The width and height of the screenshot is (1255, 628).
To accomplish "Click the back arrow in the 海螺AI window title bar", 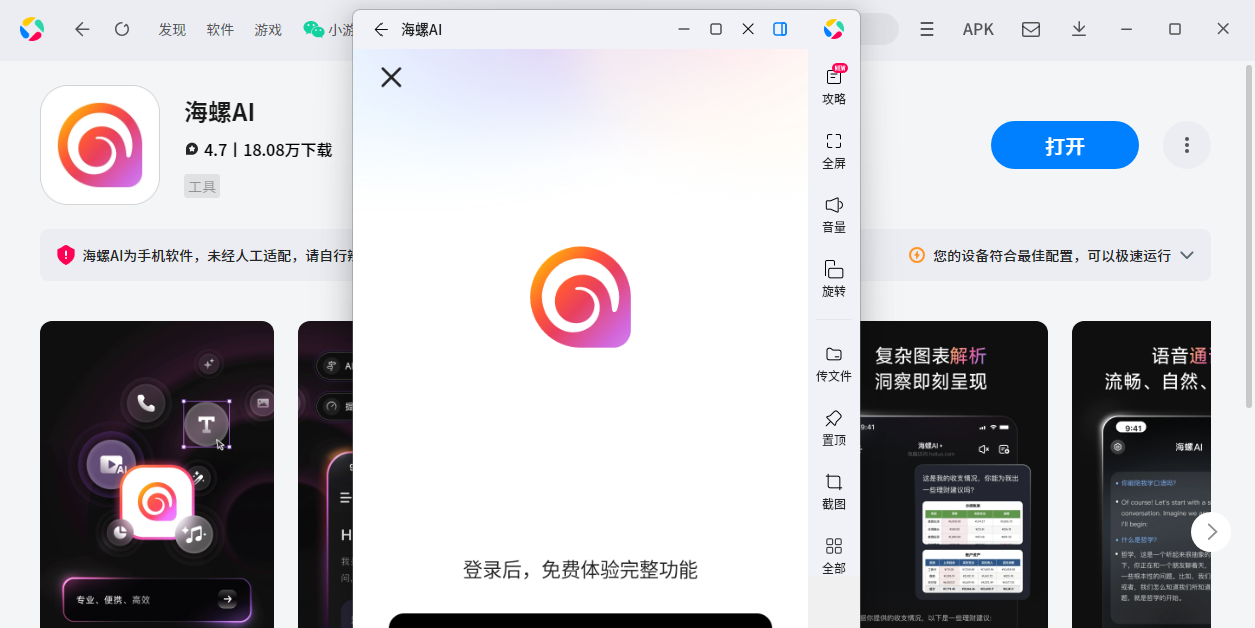I will [381, 30].
